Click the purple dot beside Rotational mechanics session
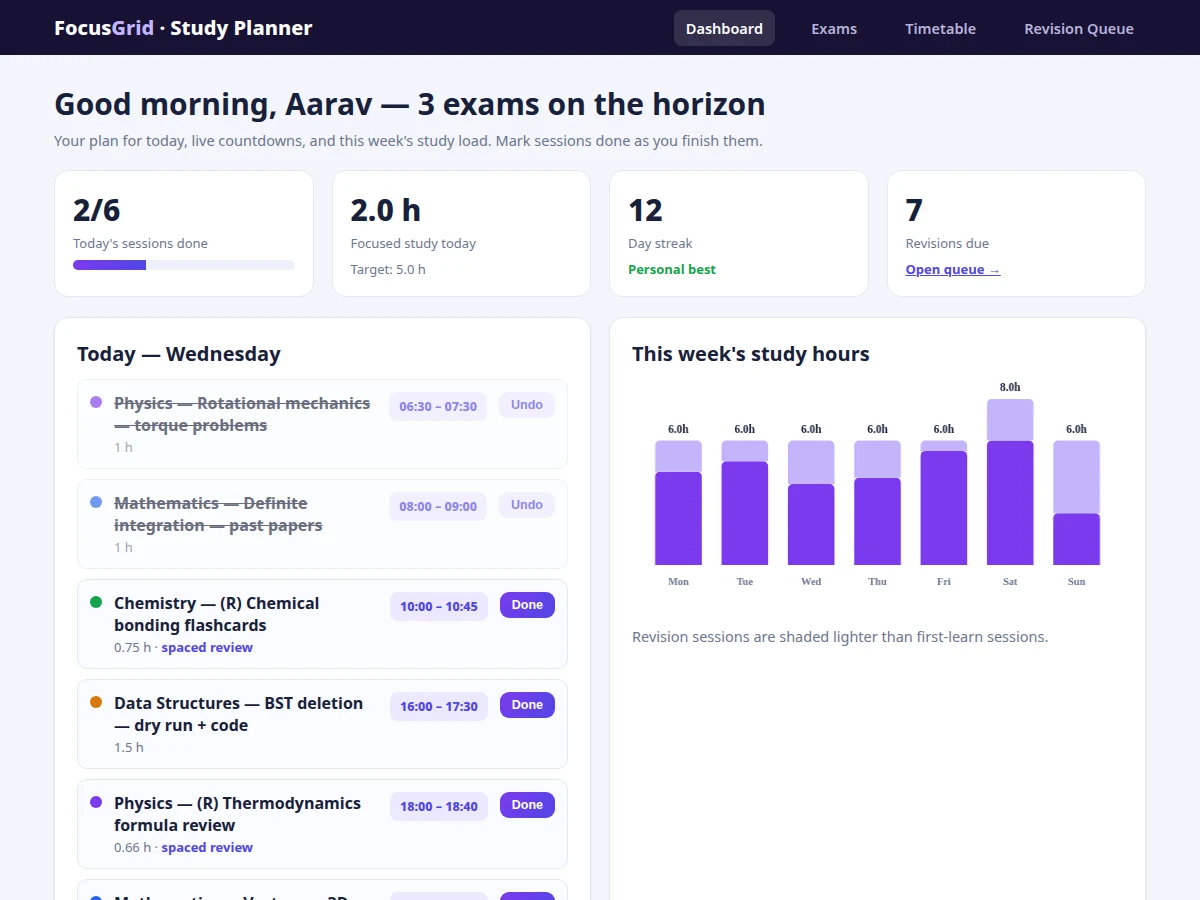This screenshot has height=900, width=1200. 96,402
